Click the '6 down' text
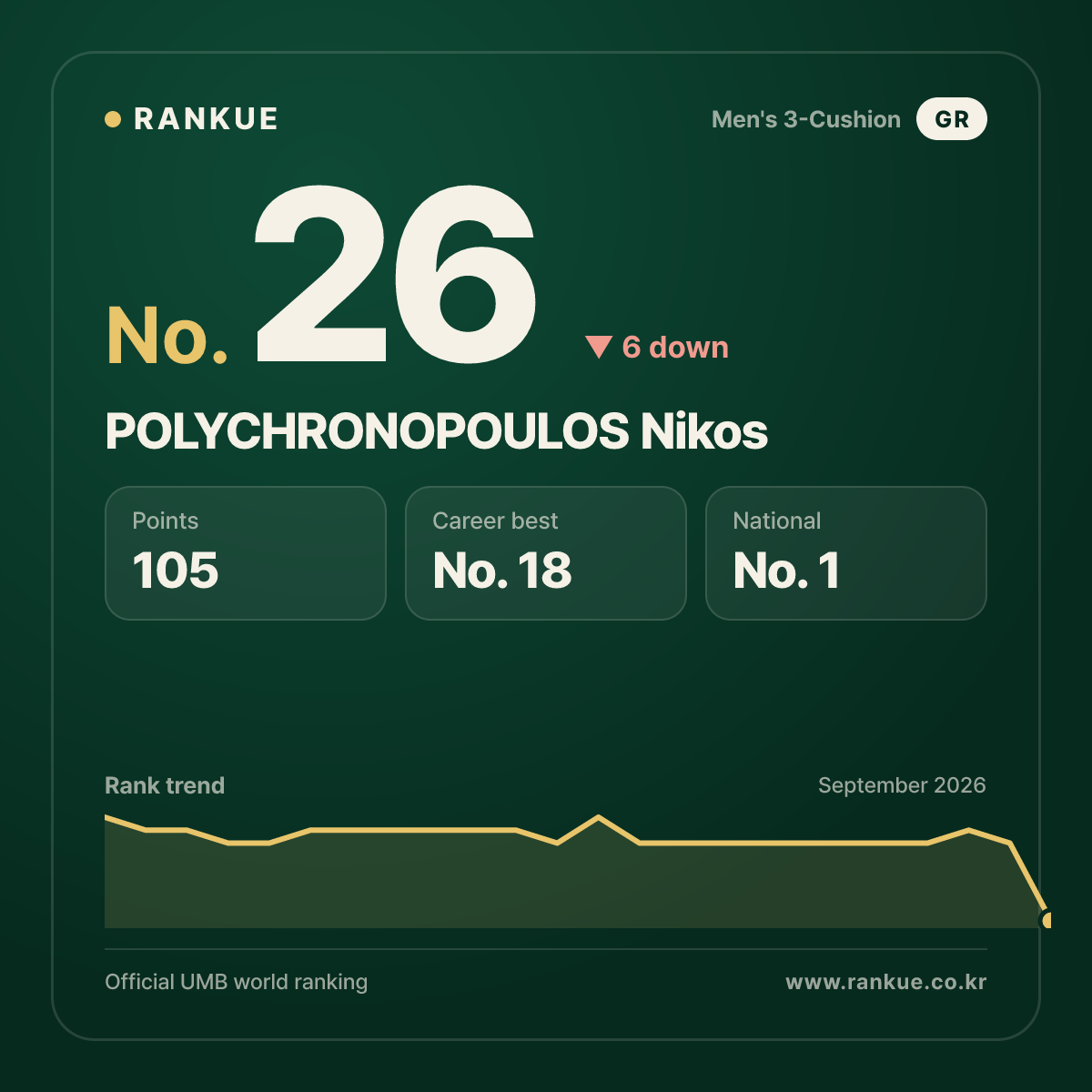1092x1092 pixels. [675, 347]
